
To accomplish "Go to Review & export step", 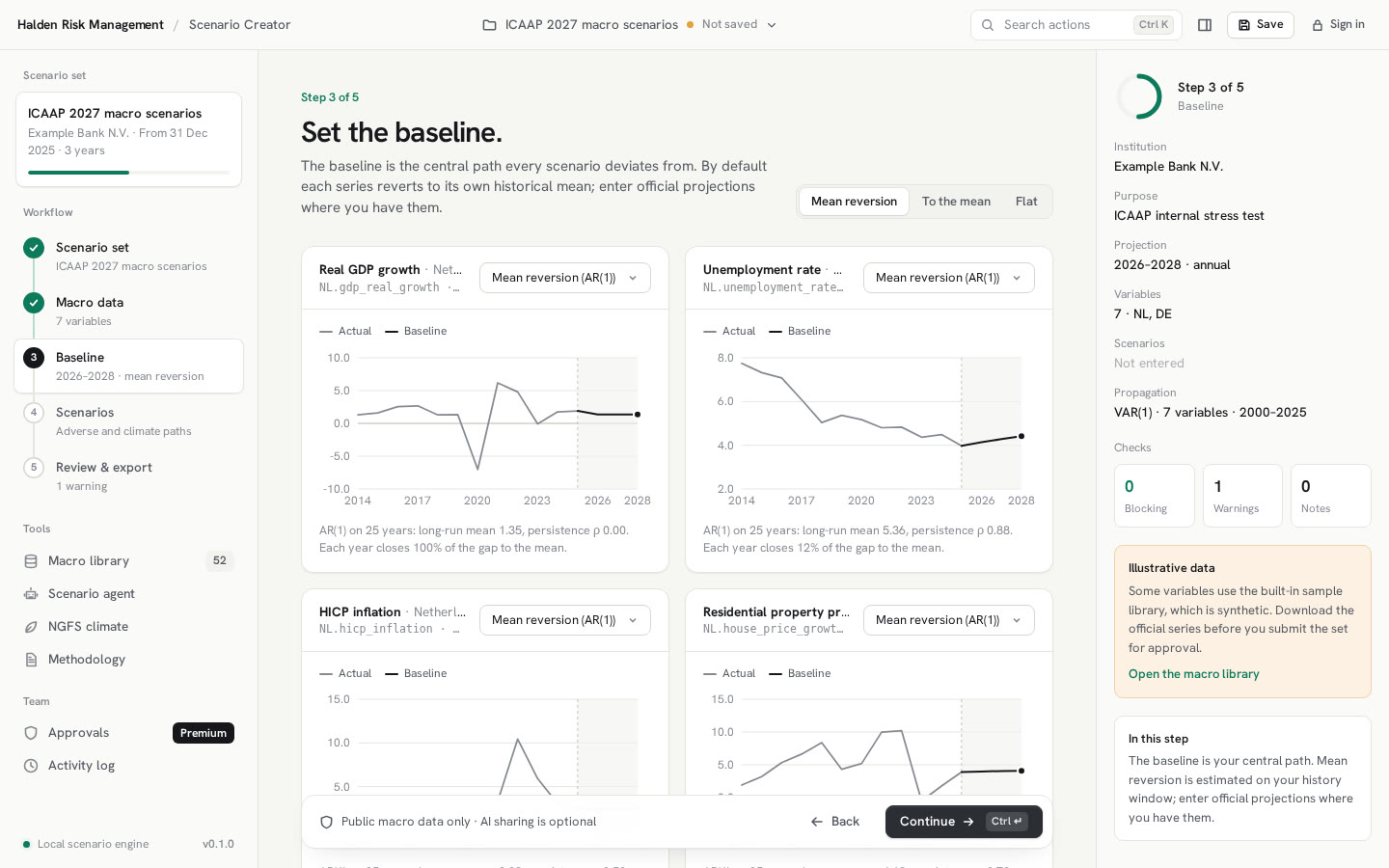I will pyautogui.click(x=129, y=476).
